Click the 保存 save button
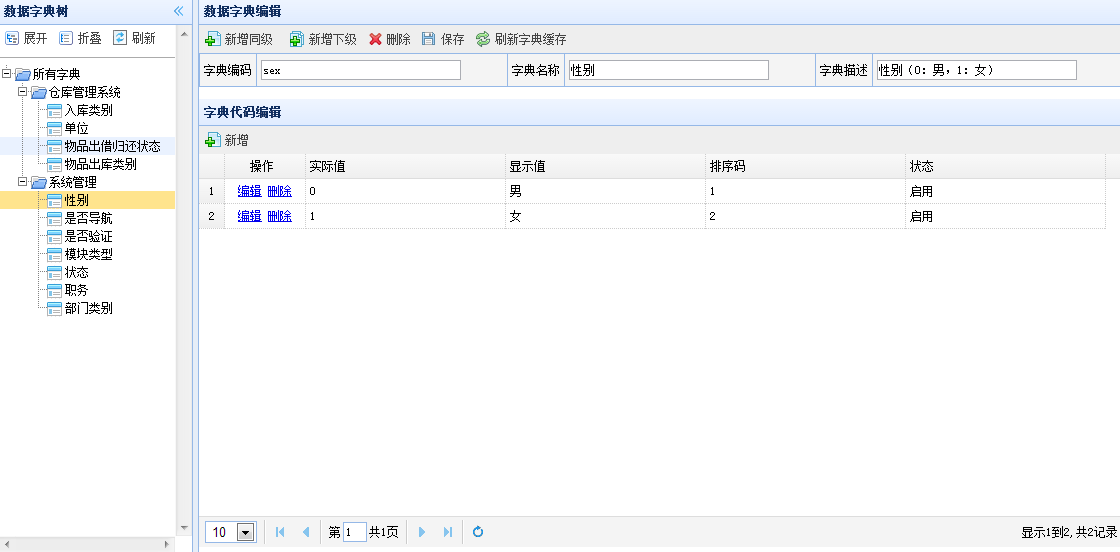This screenshot has height=552, width=1120. coord(443,39)
